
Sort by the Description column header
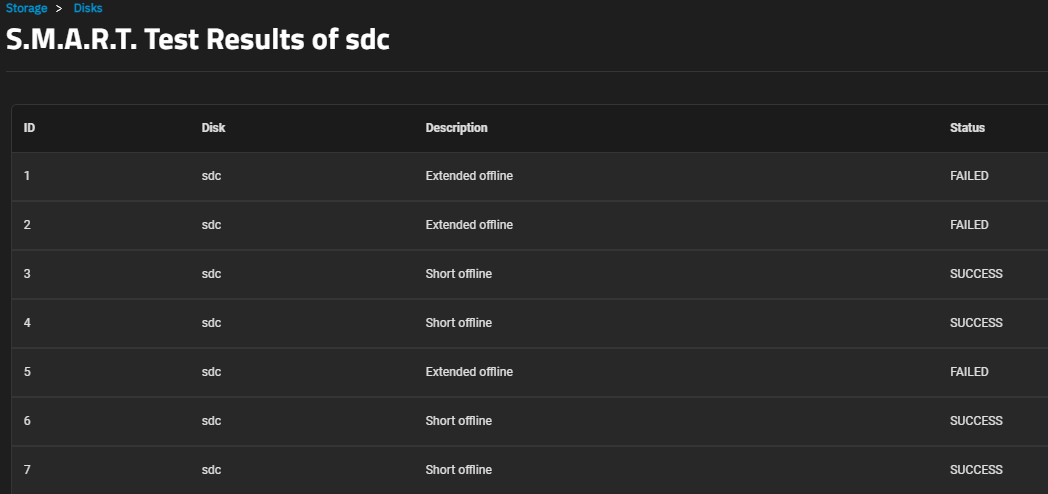pyautogui.click(x=456, y=128)
